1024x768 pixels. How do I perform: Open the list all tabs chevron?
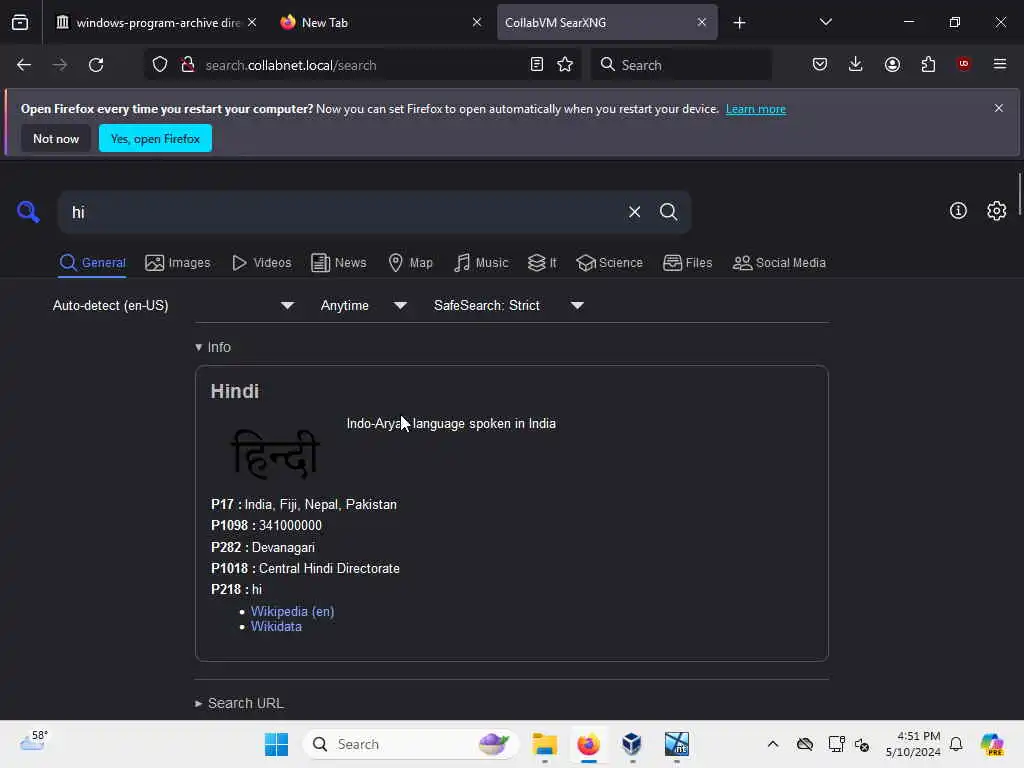click(825, 22)
